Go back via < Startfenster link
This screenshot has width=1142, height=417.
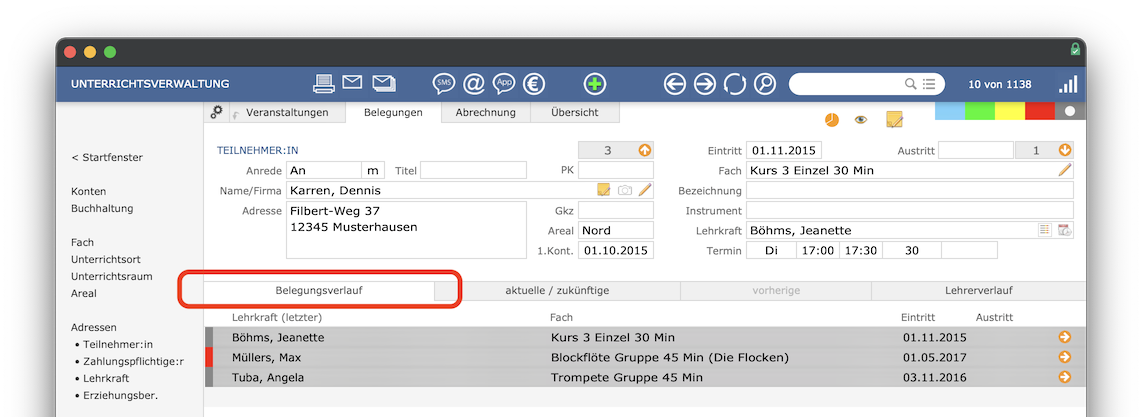point(107,157)
